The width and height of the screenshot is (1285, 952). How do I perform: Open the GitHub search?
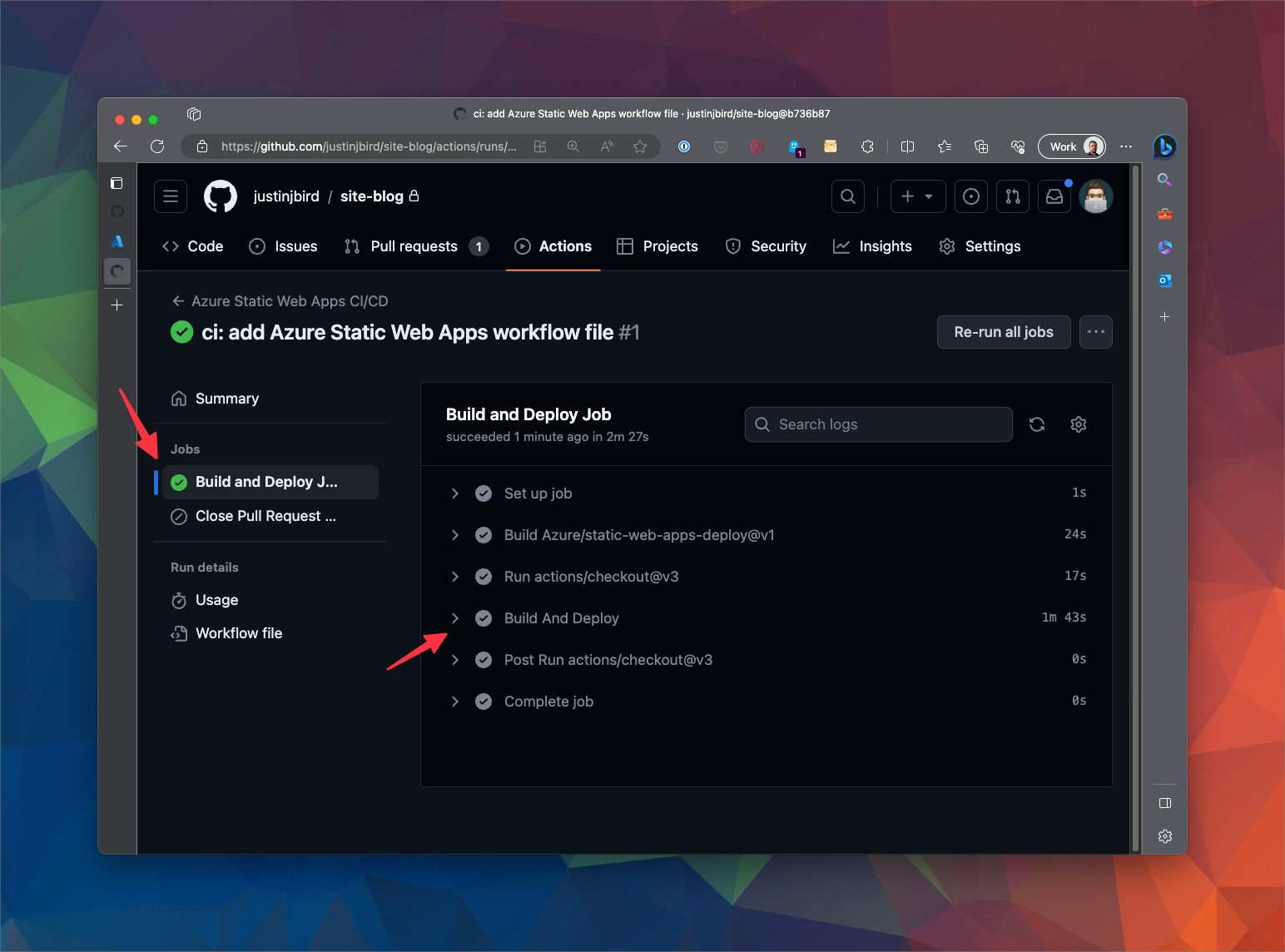(x=847, y=196)
